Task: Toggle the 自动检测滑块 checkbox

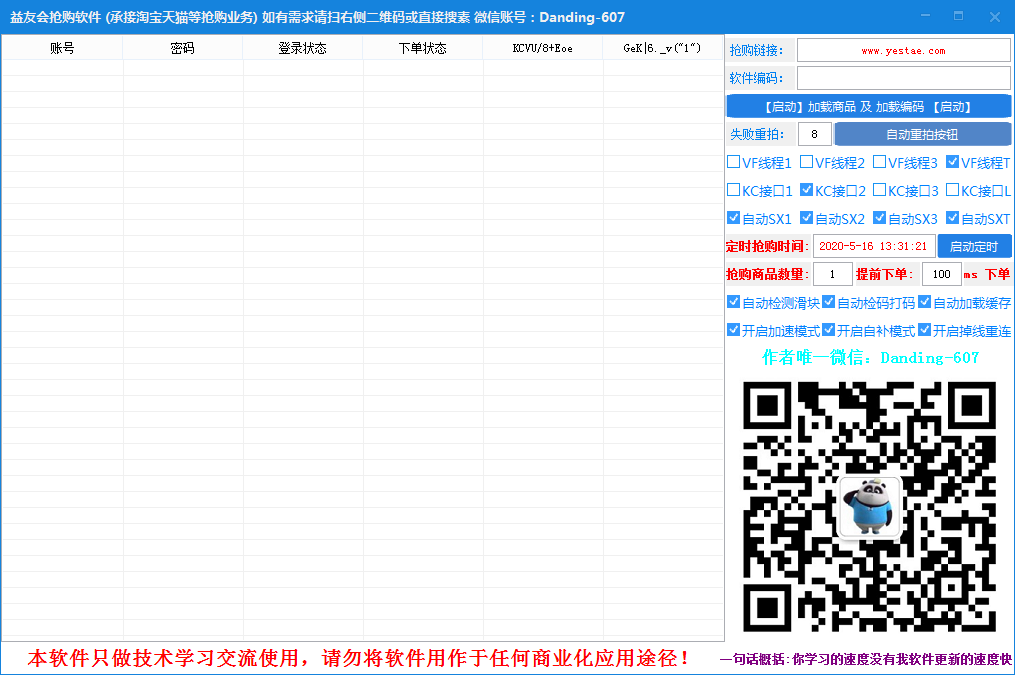Action: (733, 302)
